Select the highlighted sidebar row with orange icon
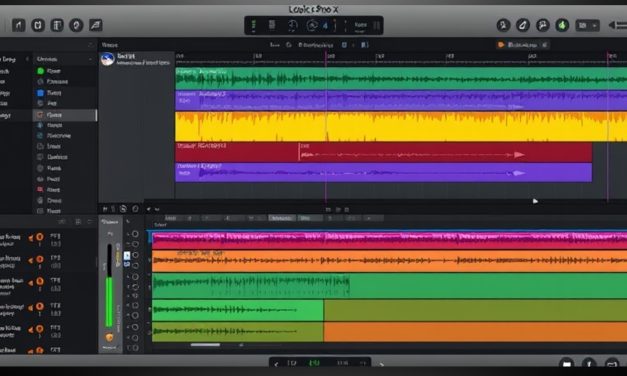The width and height of the screenshot is (627, 376). [64, 115]
